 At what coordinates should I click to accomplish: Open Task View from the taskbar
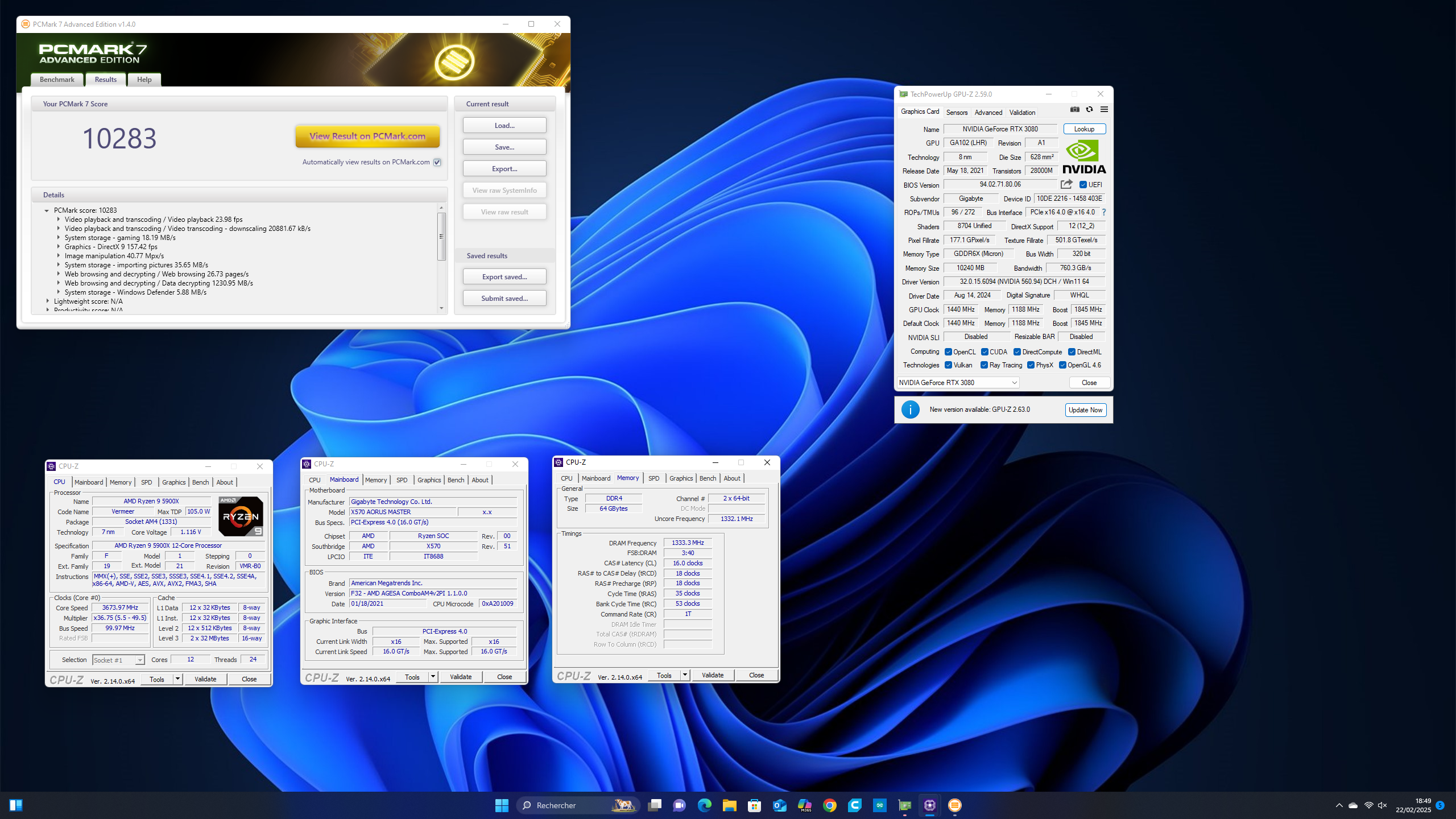coord(655,805)
